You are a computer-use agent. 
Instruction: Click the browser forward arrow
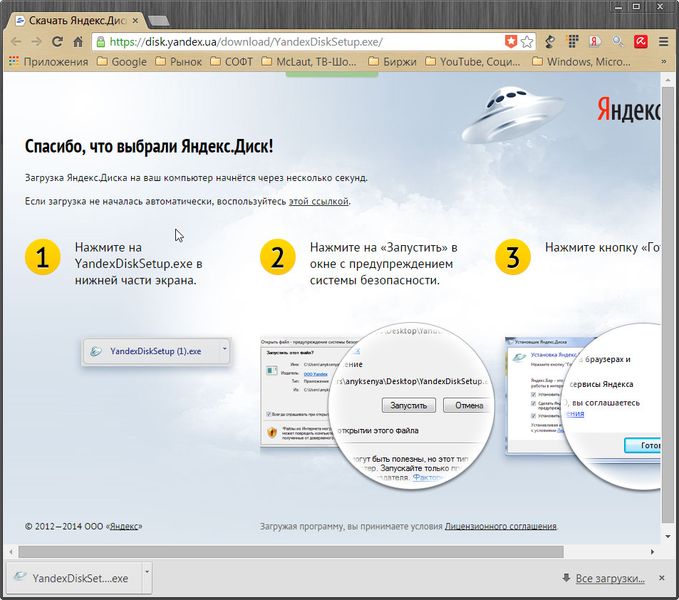coord(37,42)
